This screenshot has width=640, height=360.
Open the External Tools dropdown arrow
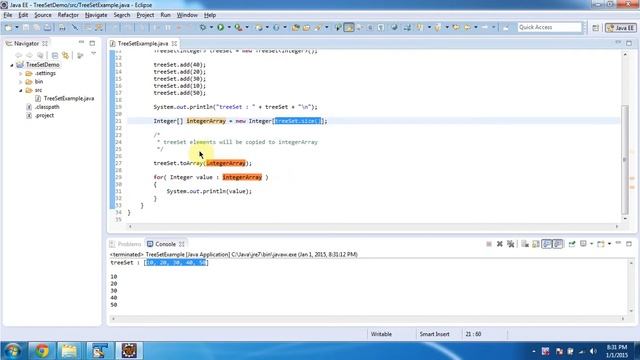tap(247, 27)
